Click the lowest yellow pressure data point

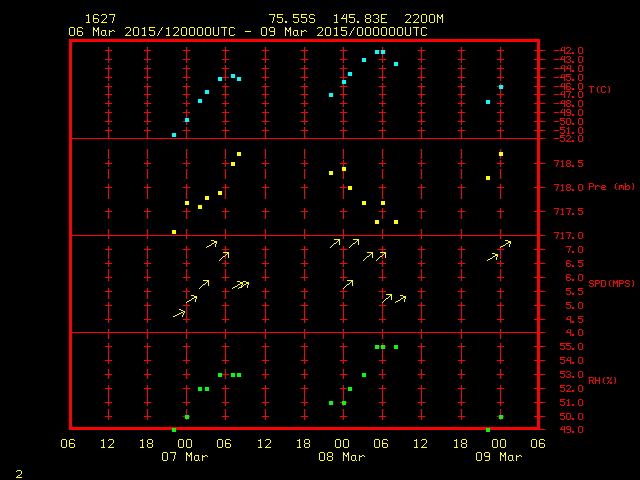[174, 232]
